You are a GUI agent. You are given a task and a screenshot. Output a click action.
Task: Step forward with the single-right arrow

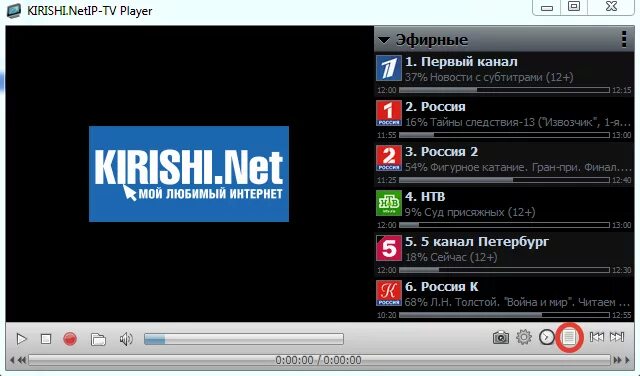click(x=628, y=360)
